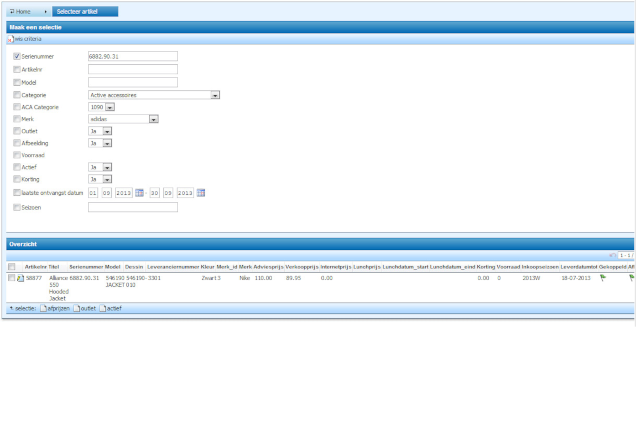Click the '89.95' Verkoopprijs cell

[x=293, y=278]
